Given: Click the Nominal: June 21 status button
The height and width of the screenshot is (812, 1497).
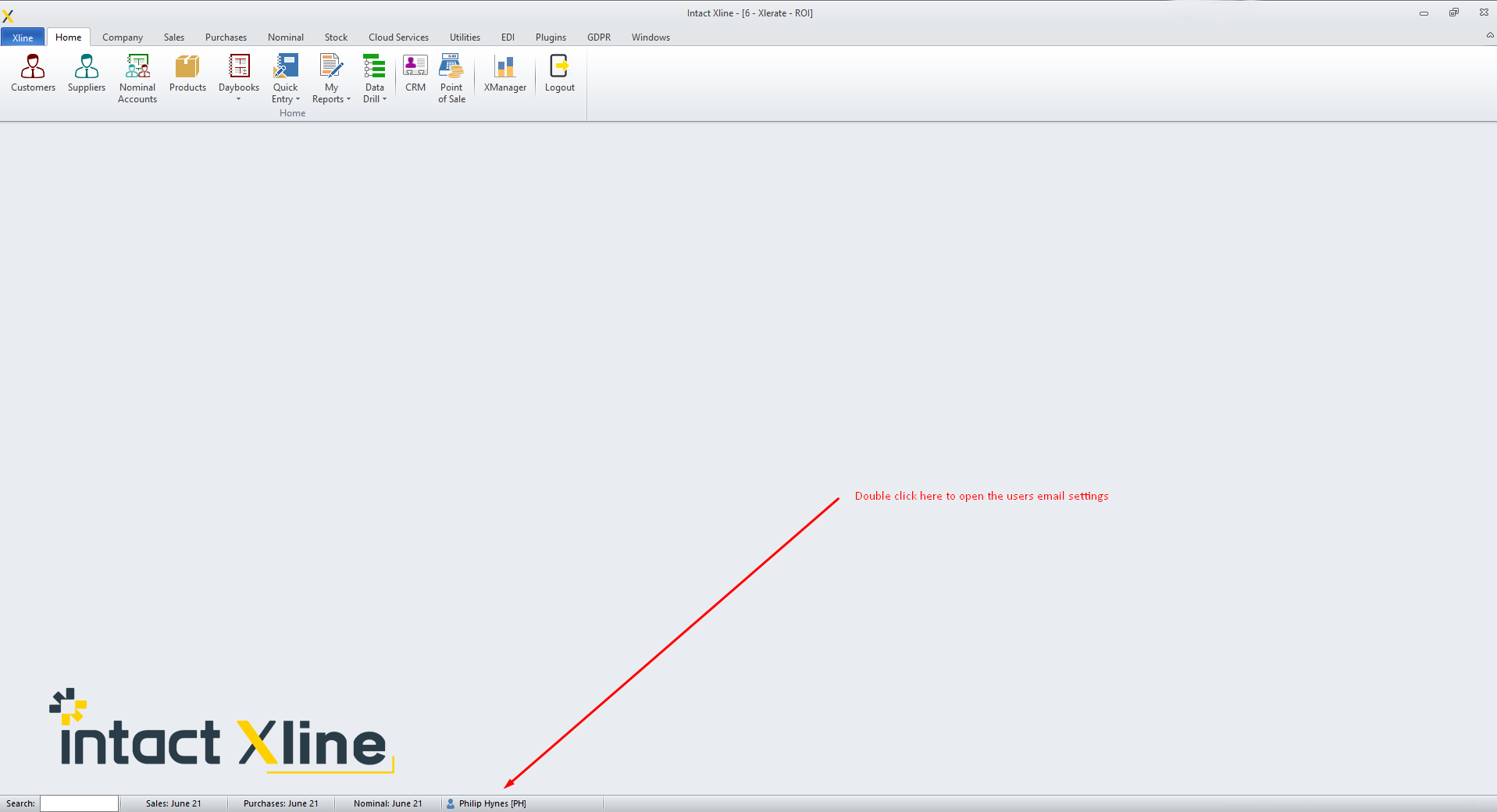Looking at the screenshot, I should point(387,803).
